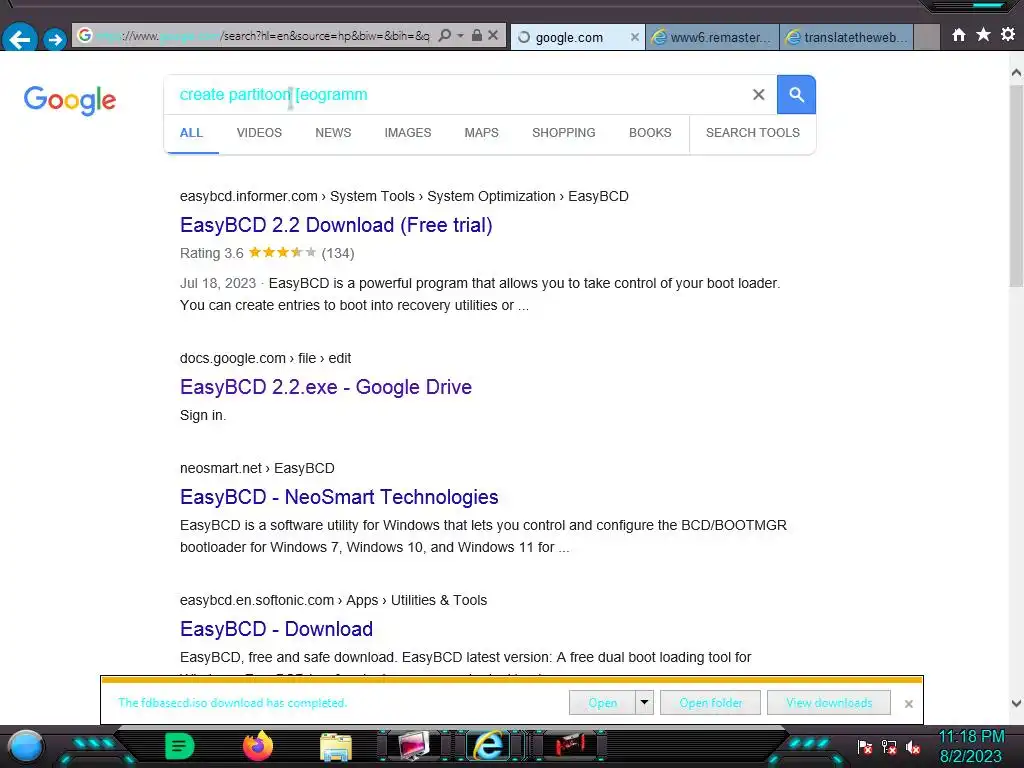This screenshot has width=1024, height=768.
Task: Click Action Center flag tray icon
Action: click(x=865, y=746)
